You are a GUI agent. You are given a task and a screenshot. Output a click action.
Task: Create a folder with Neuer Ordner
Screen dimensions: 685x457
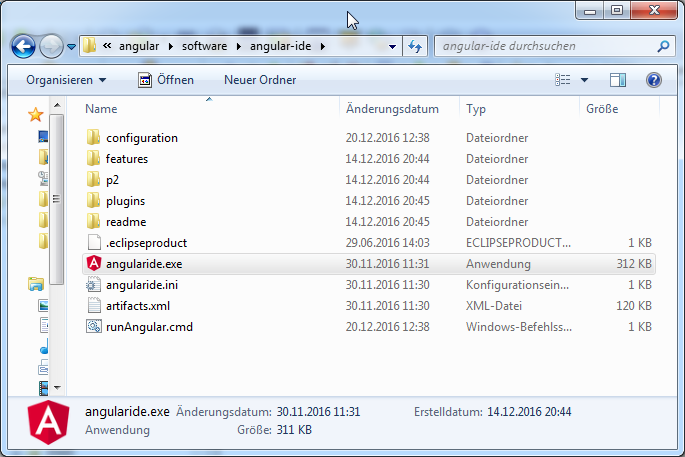pyautogui.click(x=260, y=80)
